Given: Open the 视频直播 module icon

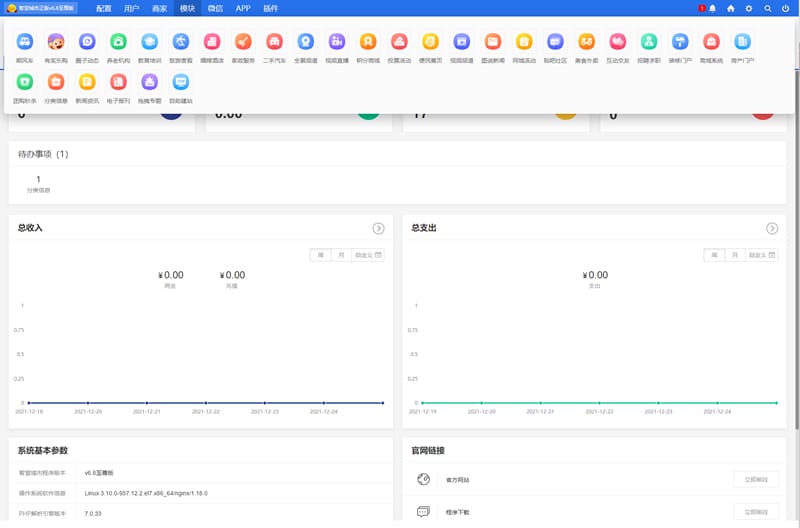Looking at the screenshot, I should pyautogui.click(x=337, y=42).
